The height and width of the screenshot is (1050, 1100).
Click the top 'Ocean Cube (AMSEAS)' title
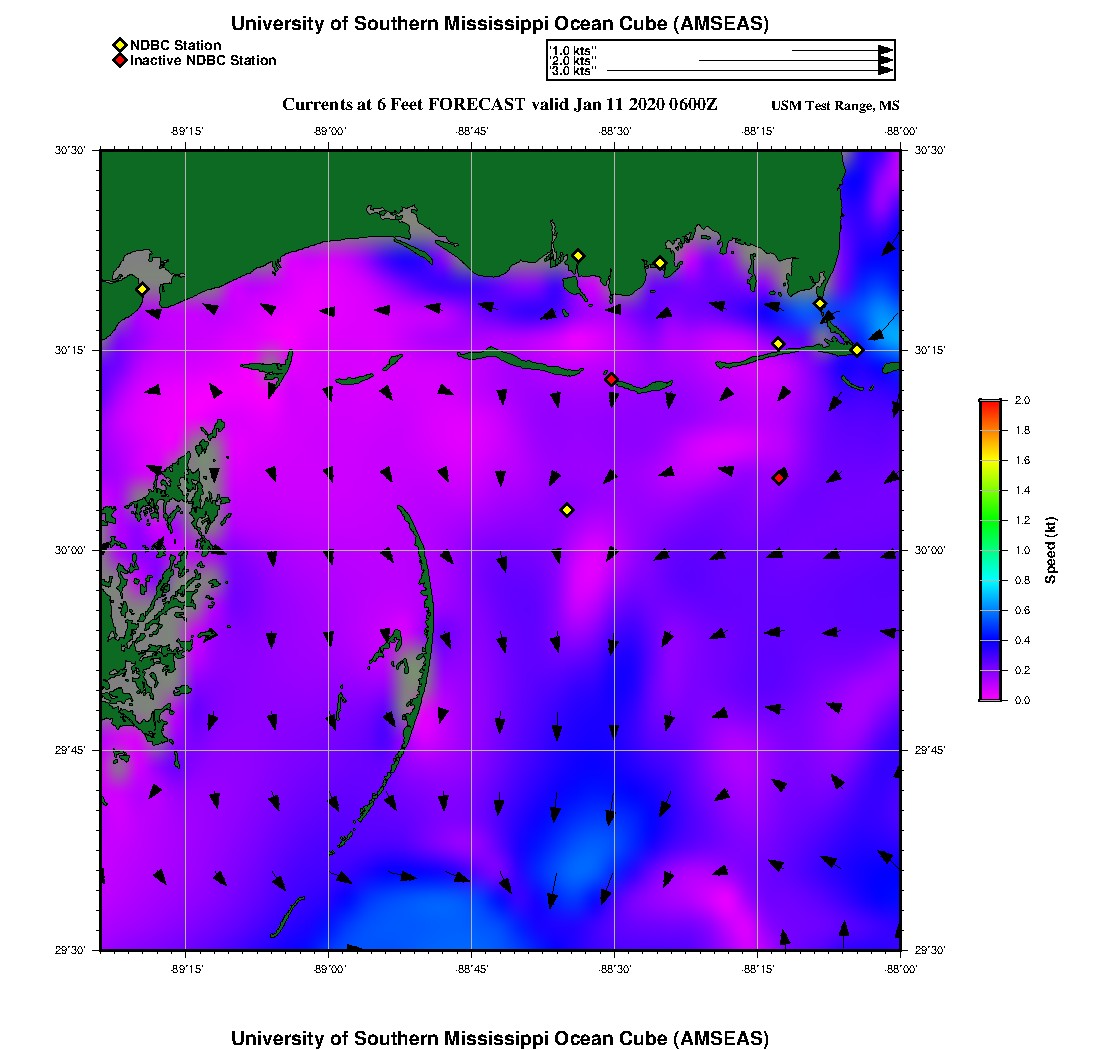point(500,23)
